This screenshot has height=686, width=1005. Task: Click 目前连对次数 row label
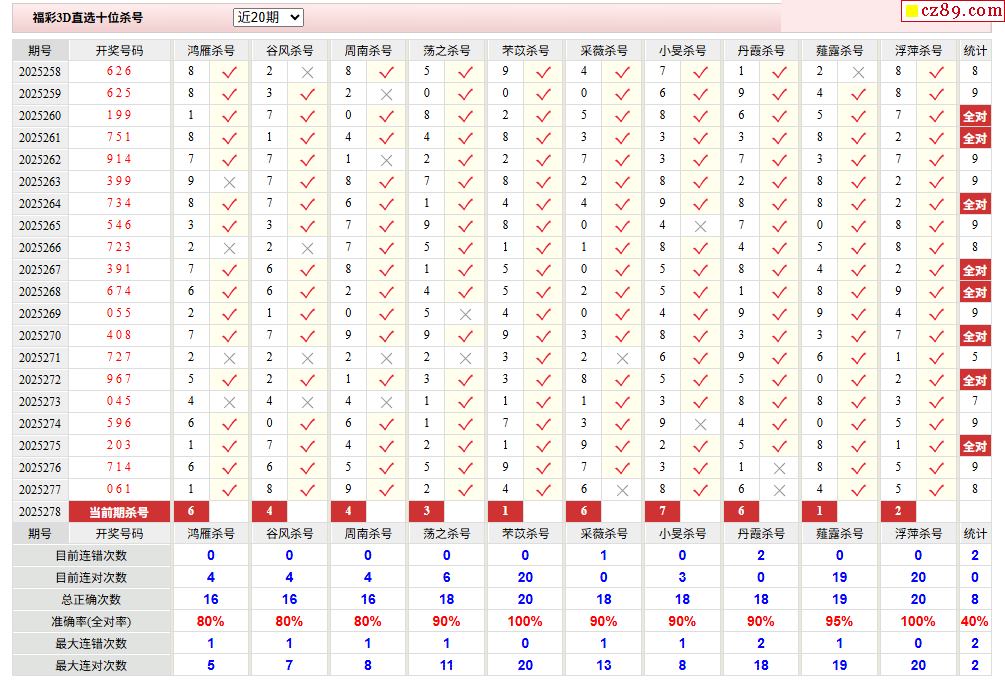(x=91, y=578)
